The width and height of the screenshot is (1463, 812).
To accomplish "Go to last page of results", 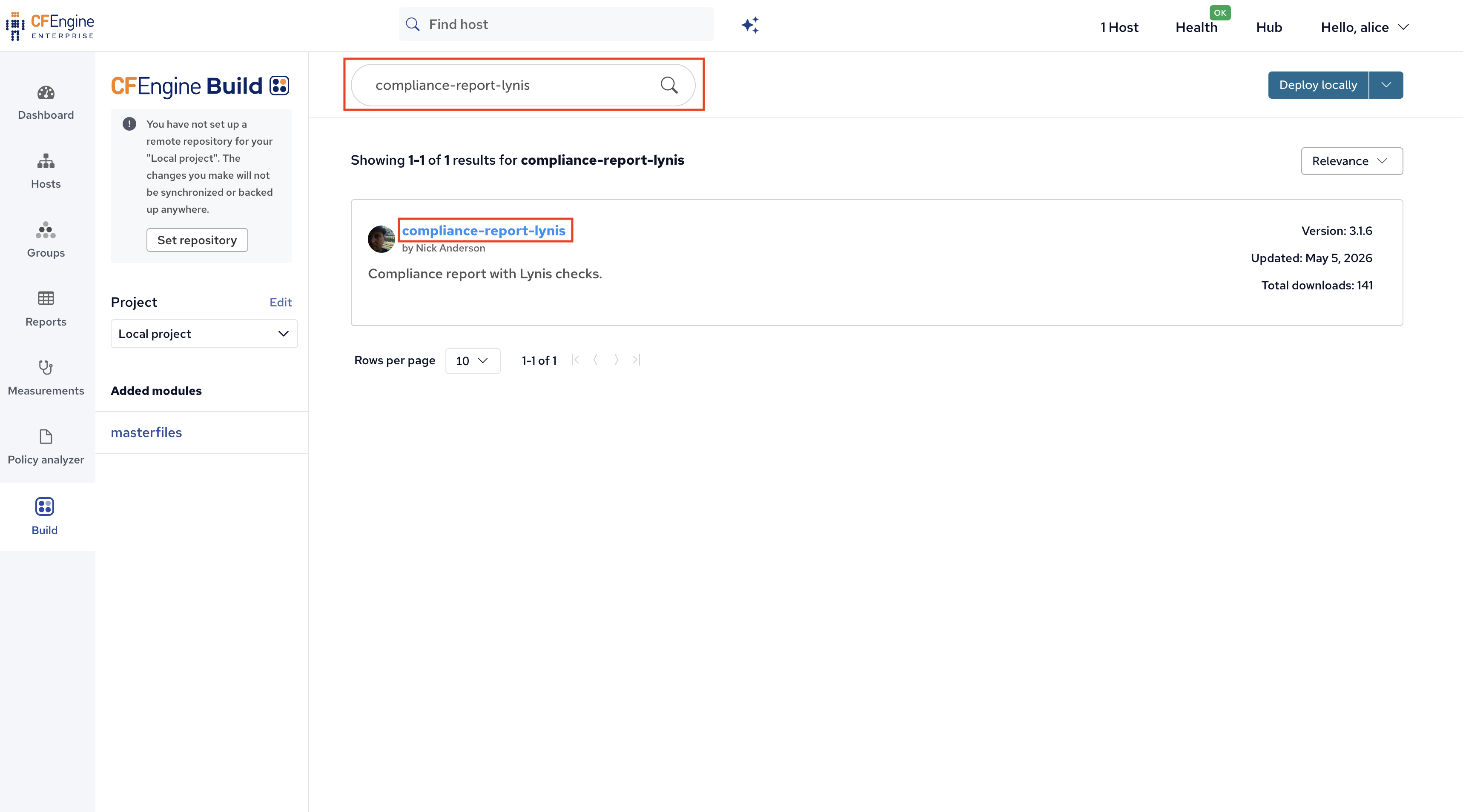I will (x=637, y=360).
